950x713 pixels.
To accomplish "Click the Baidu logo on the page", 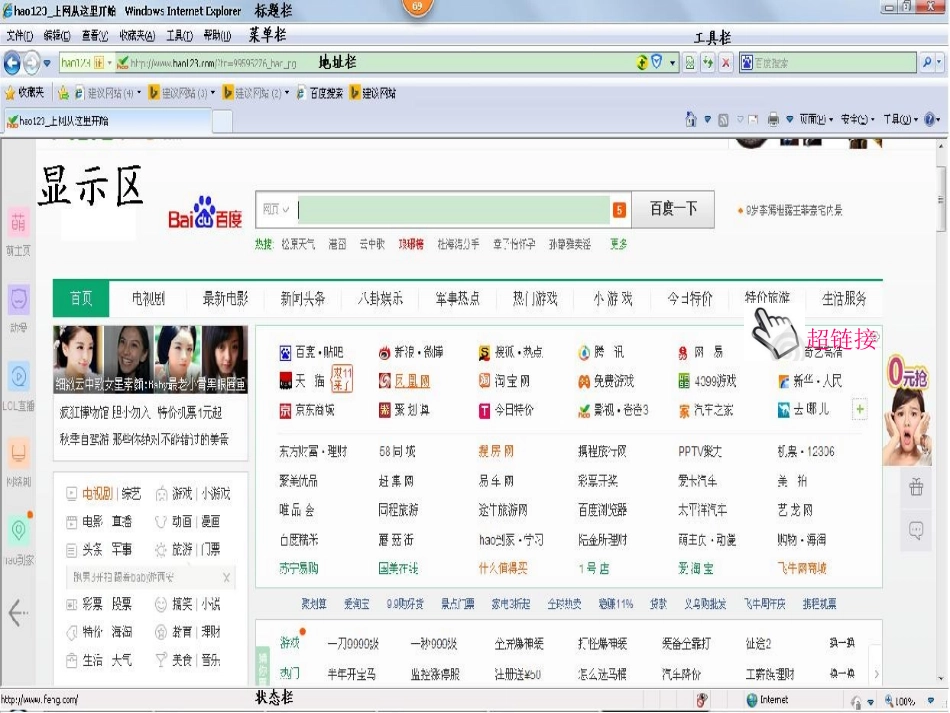I will (205, 212).
